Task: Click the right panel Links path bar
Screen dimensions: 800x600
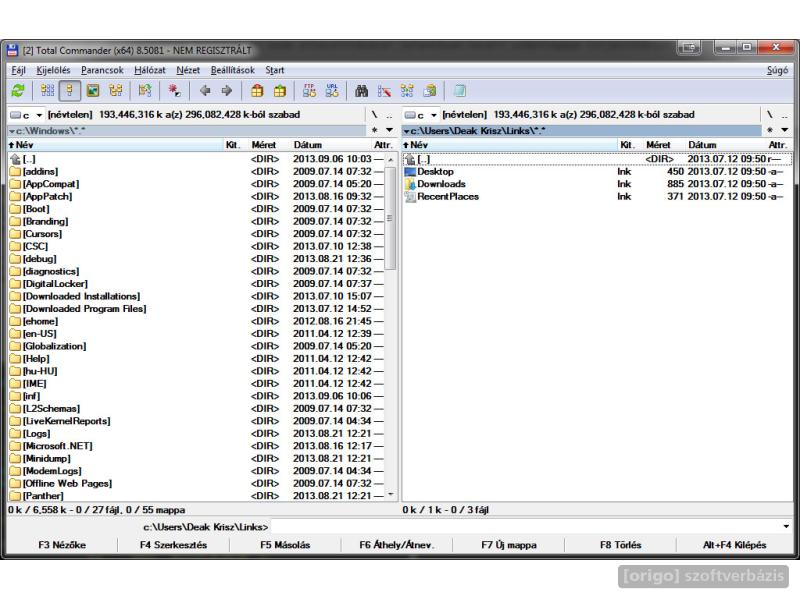Action: 582,131
